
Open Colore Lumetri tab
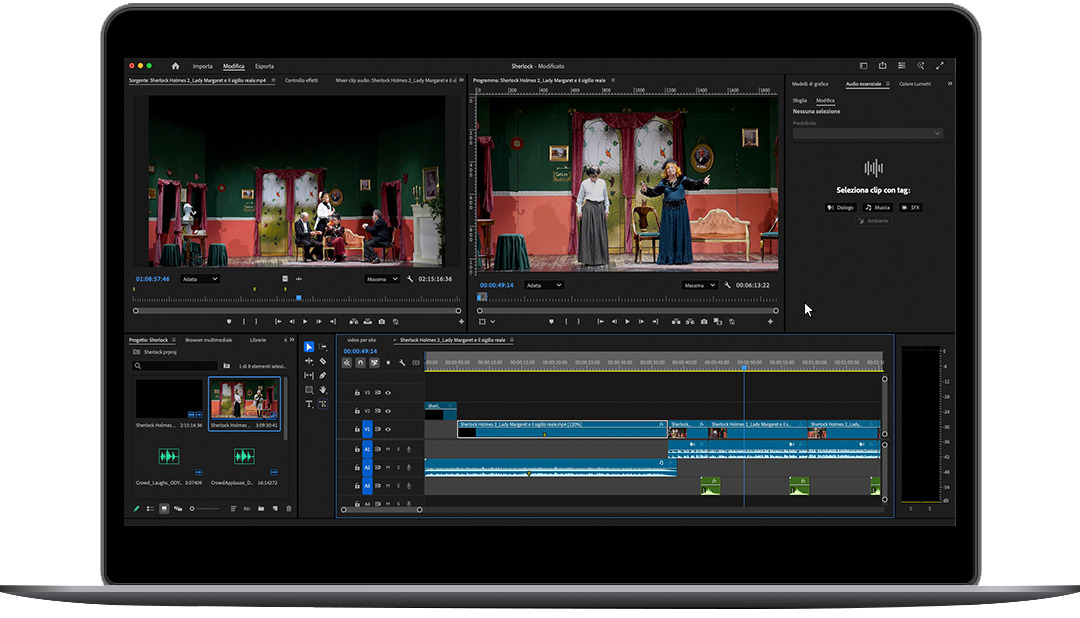(915, 84)
